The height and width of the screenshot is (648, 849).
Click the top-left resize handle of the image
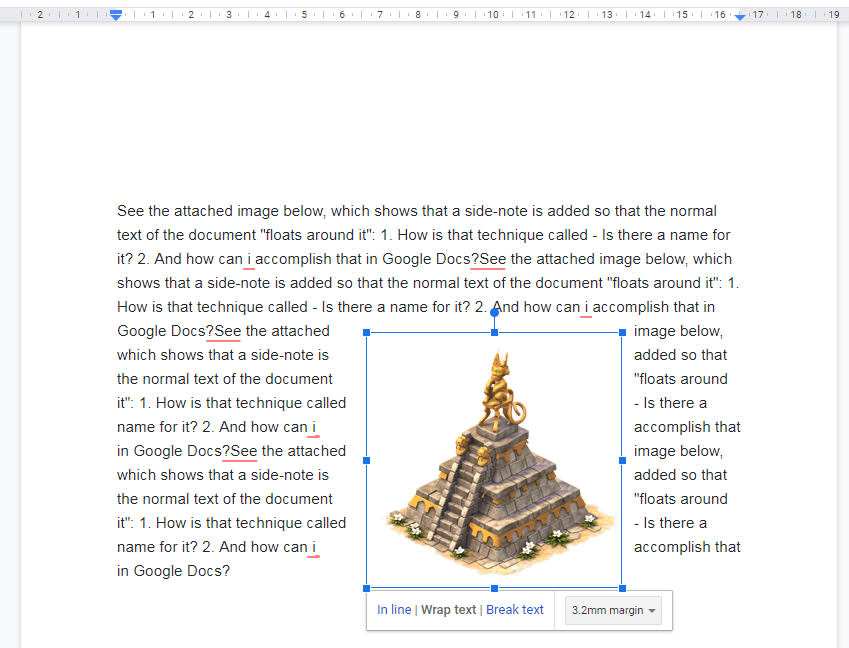[367, 332]
